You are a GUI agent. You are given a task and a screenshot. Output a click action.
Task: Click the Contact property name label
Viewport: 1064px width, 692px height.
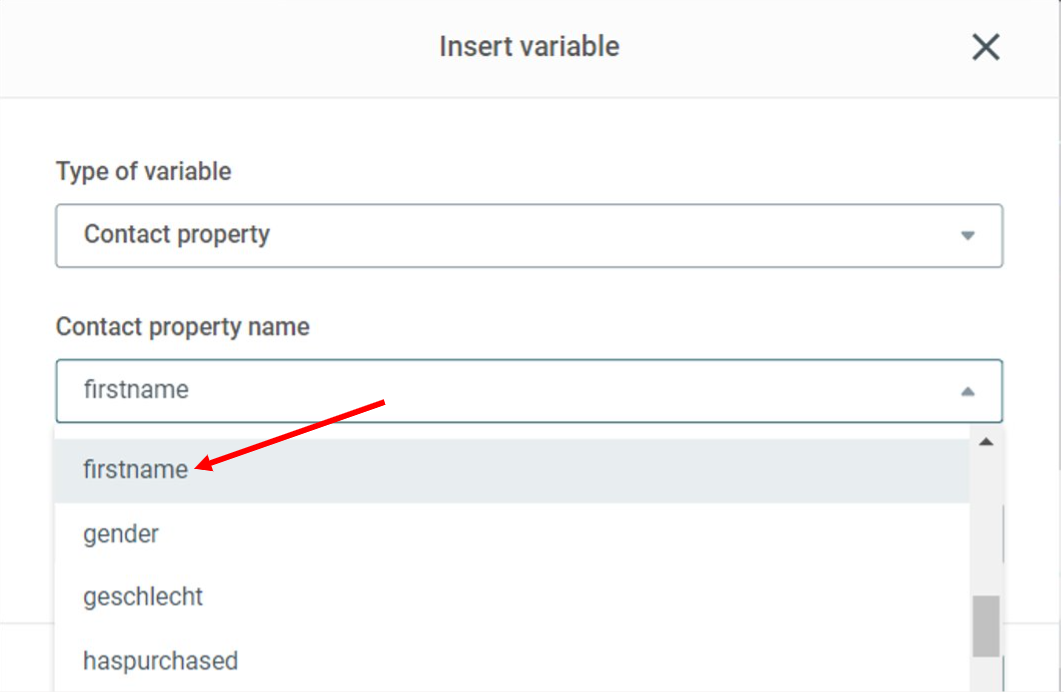(183, 327)
